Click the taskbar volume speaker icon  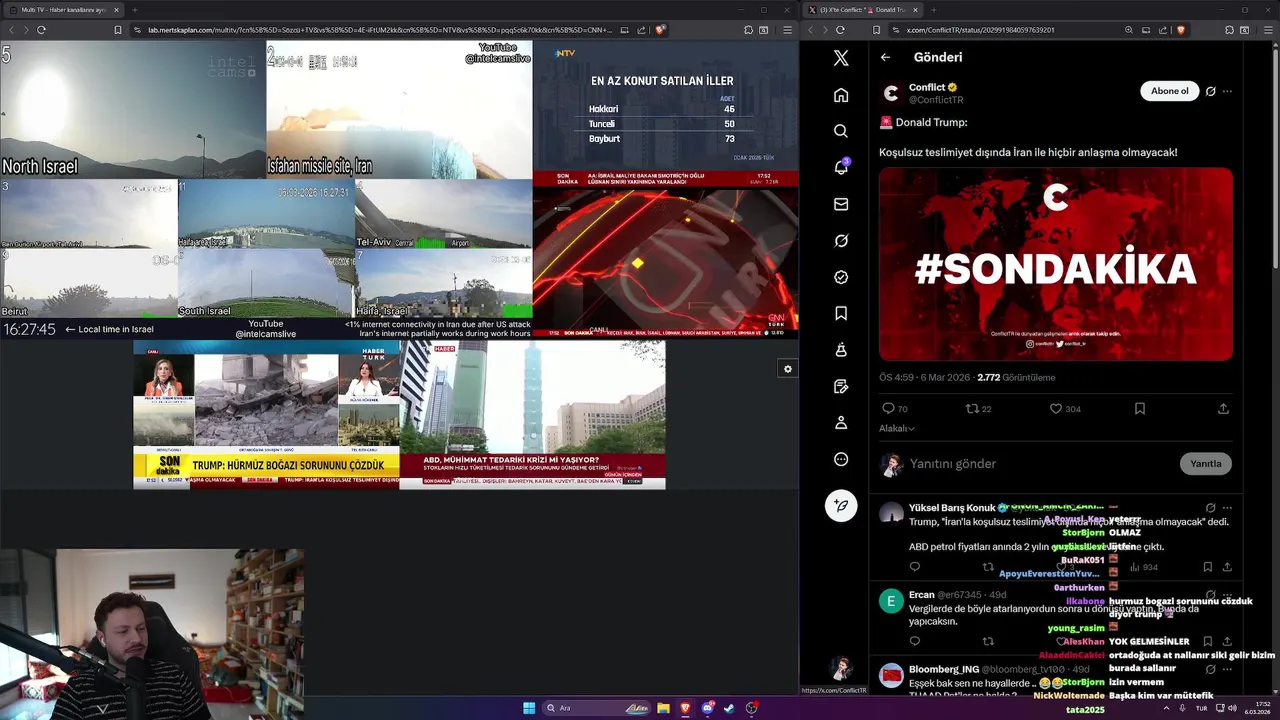[1234, 708]
